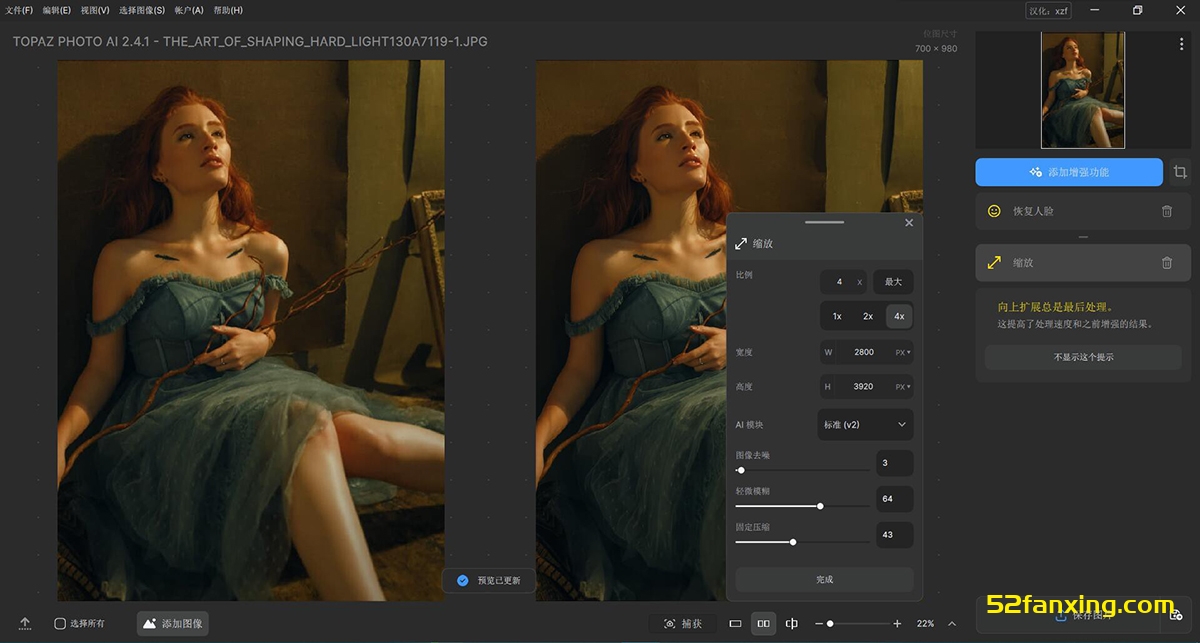
Task: Zoom in with the plus icon
Action: point(897,624)
